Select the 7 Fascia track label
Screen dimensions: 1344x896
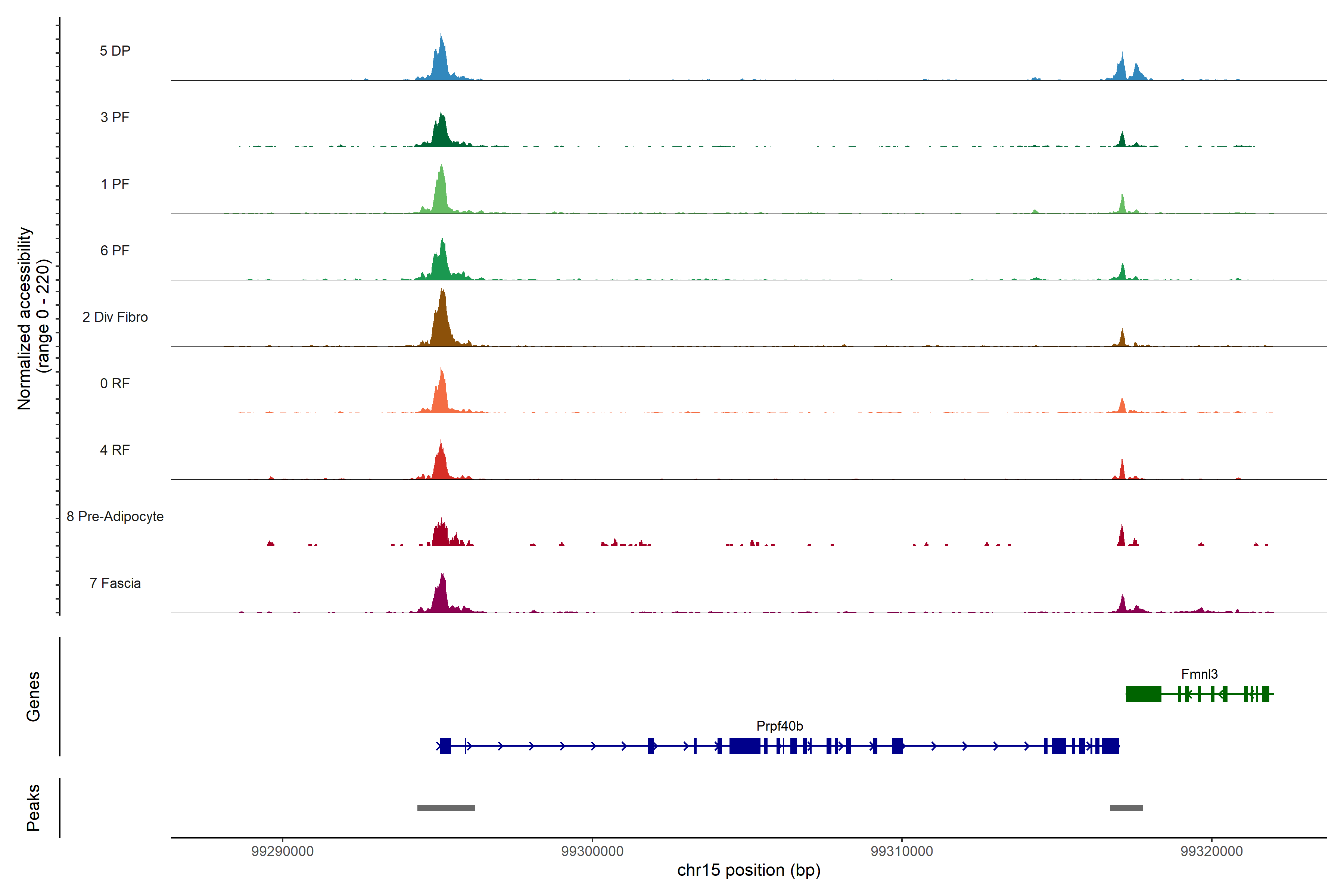point(115,583)
